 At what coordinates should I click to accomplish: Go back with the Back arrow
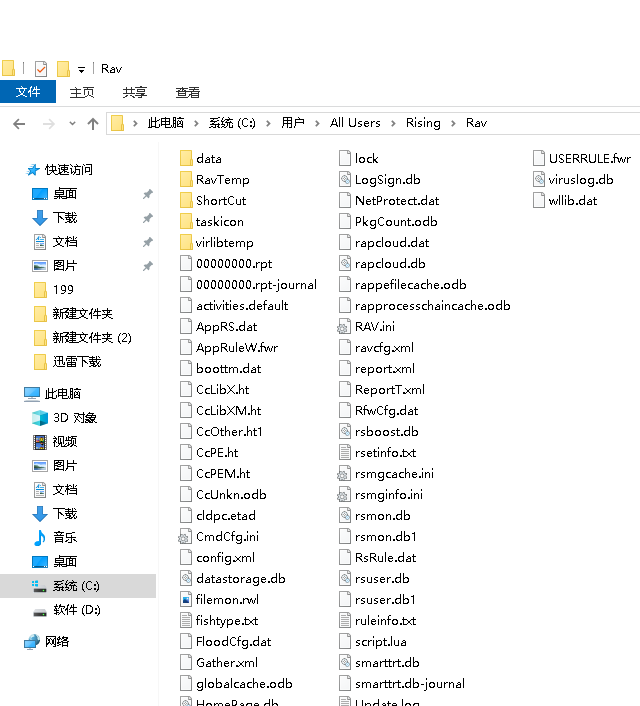pyautogui.click(x=19, y=123)
